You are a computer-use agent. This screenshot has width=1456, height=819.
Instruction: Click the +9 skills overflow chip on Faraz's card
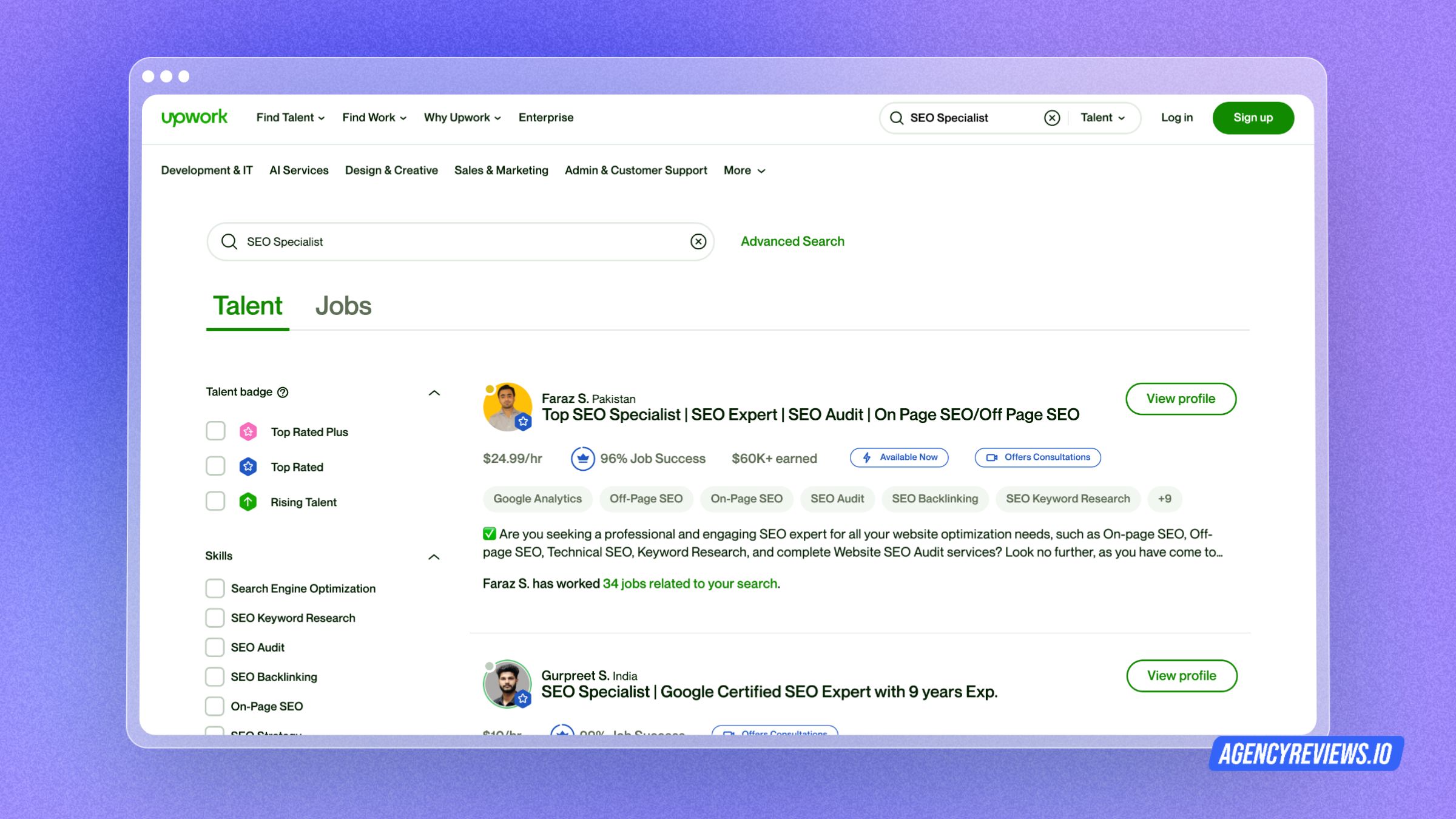[x=1164, y=499]
